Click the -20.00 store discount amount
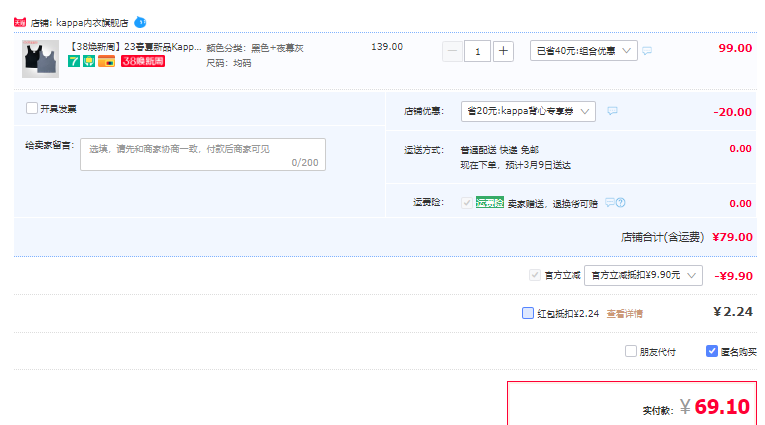The width and height of the screenshot is (765, 425). pos(732,112)
